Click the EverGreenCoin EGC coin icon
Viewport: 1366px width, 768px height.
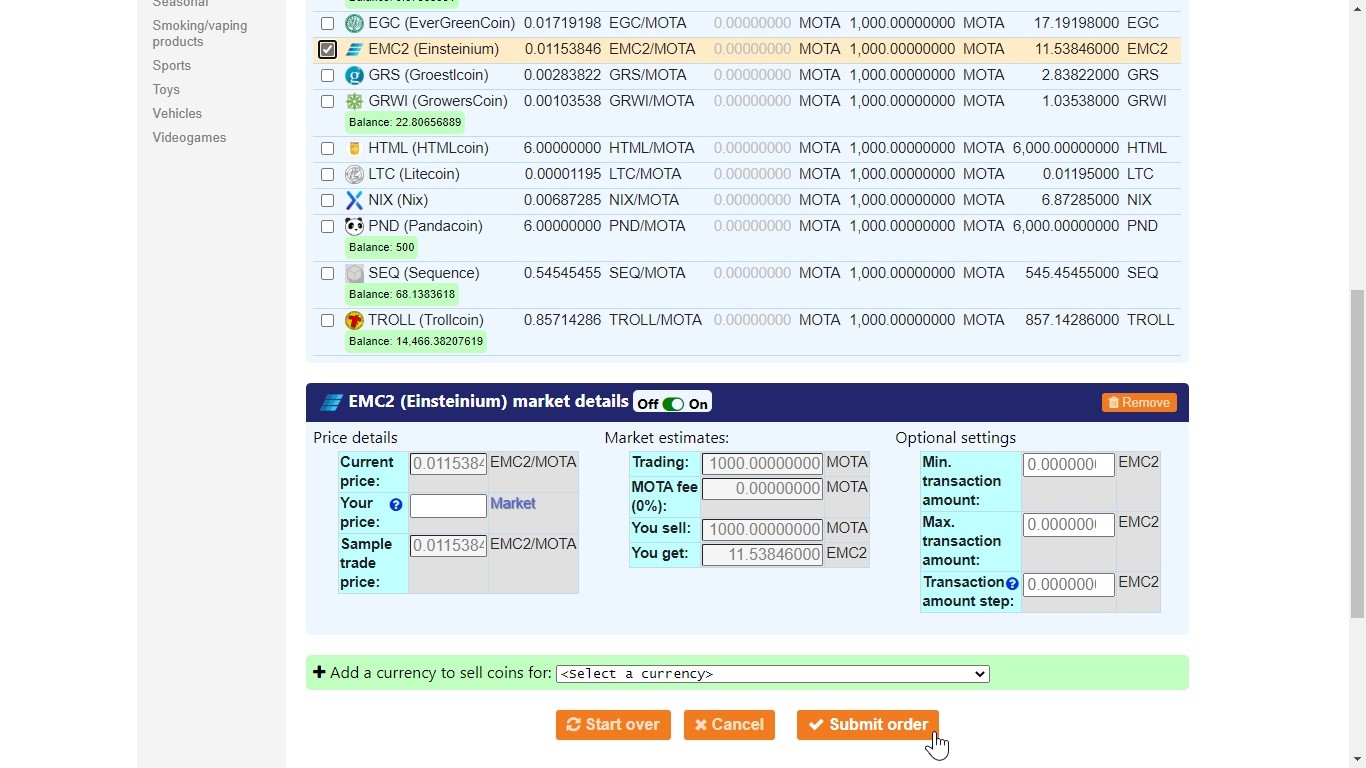[x=354, y=23]
